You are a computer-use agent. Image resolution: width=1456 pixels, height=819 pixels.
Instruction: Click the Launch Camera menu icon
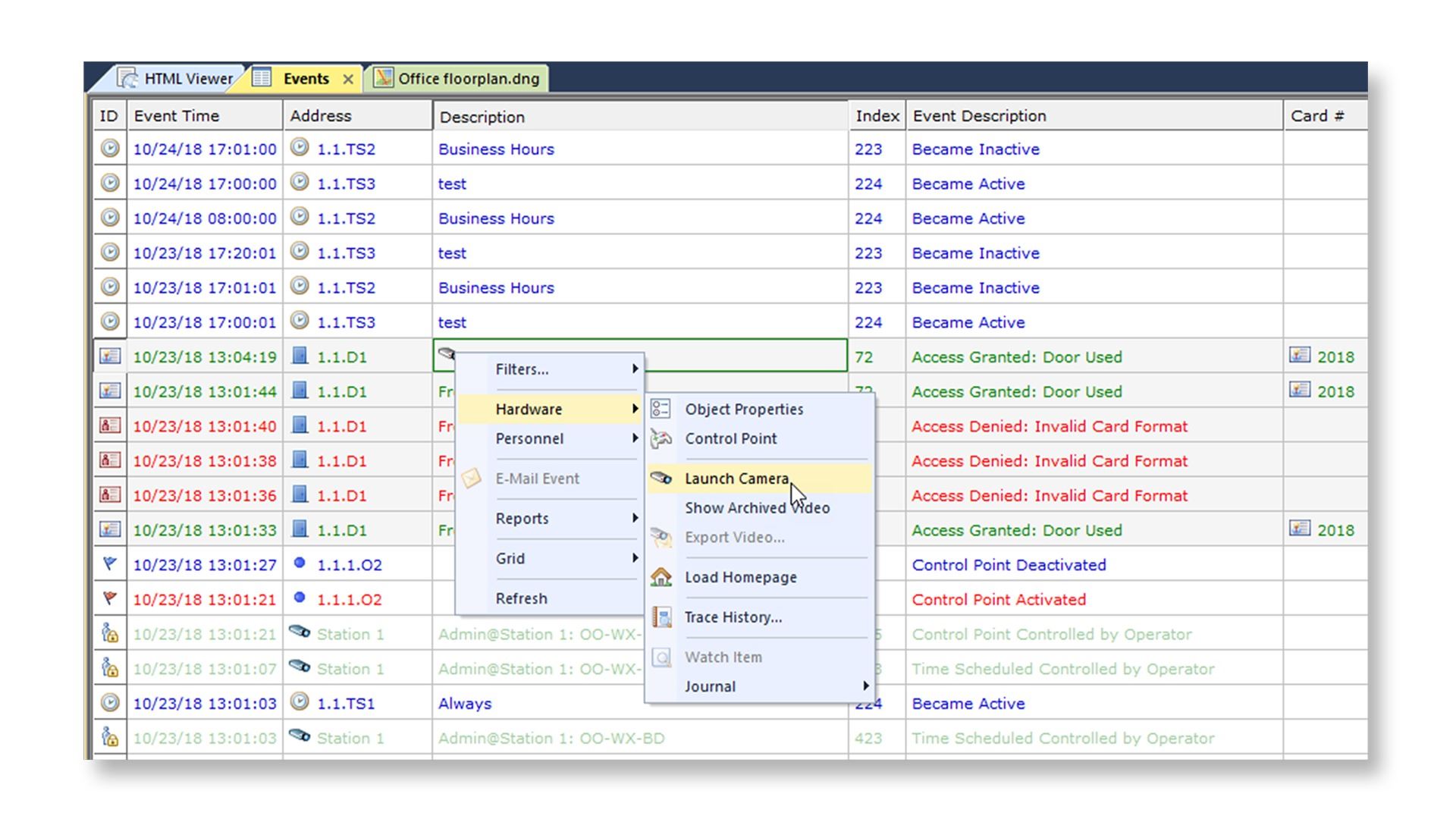(661, 479)
